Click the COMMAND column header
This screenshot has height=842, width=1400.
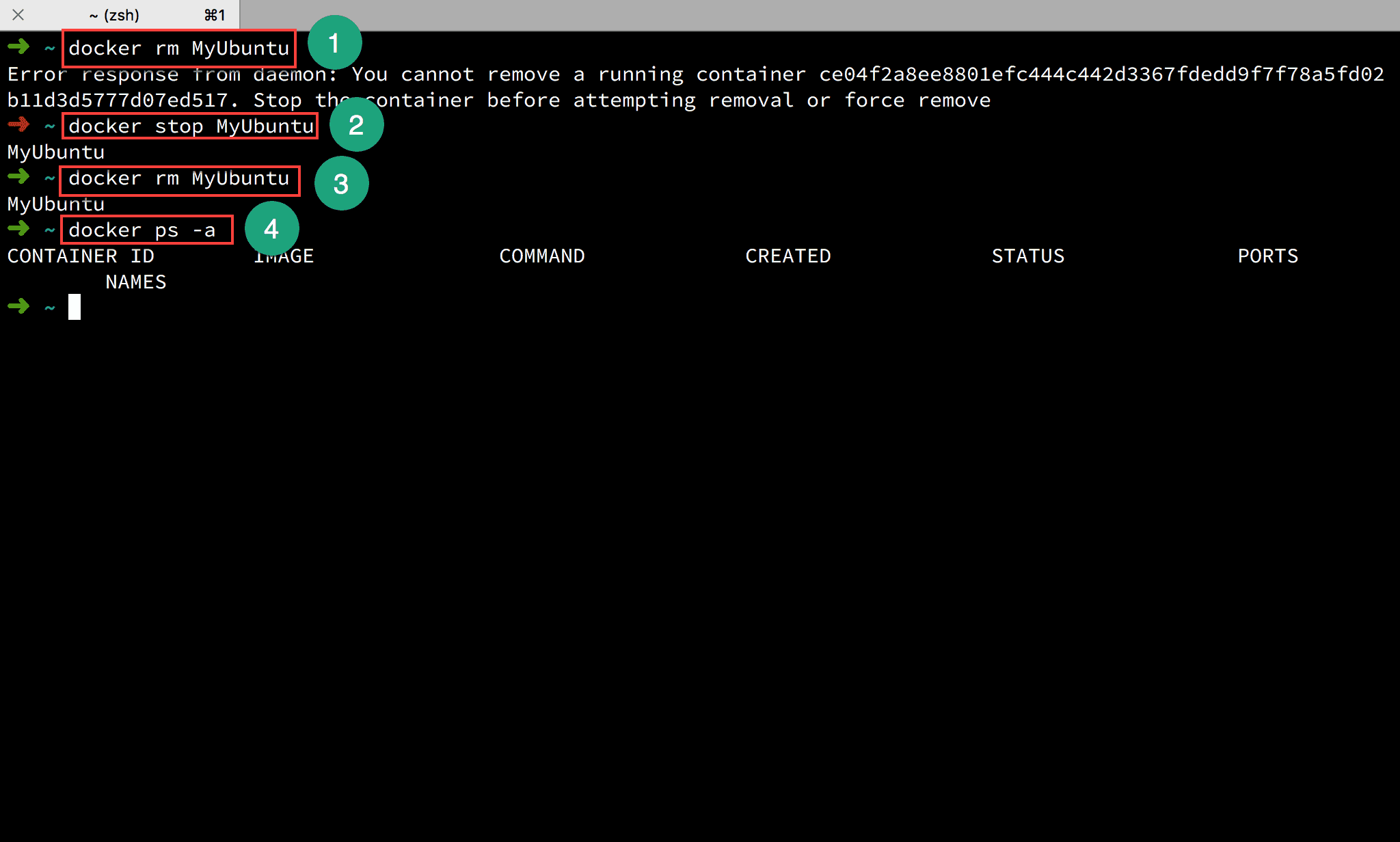pos(542,256)
